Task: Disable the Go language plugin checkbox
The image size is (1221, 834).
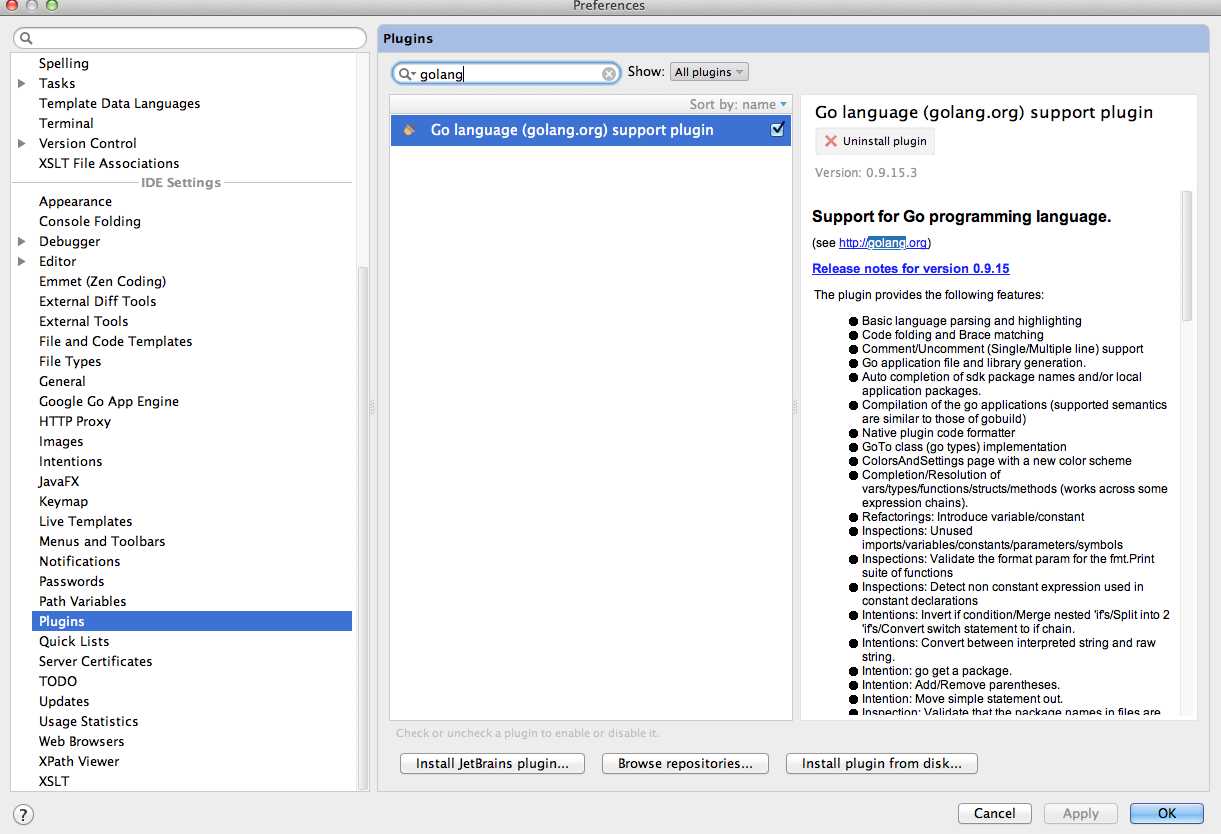Action: (778, 130)
